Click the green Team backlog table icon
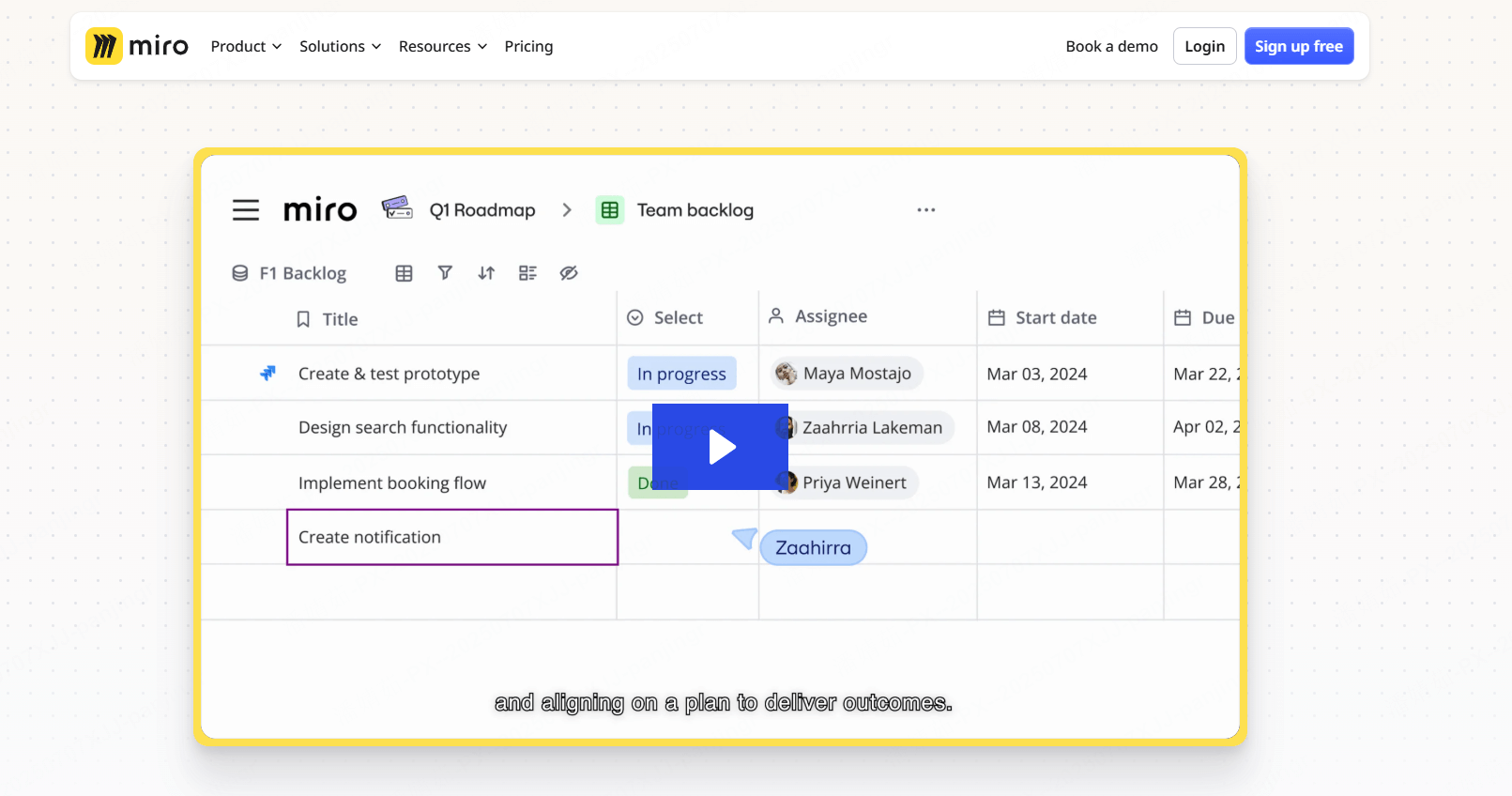 click(610, 210)
